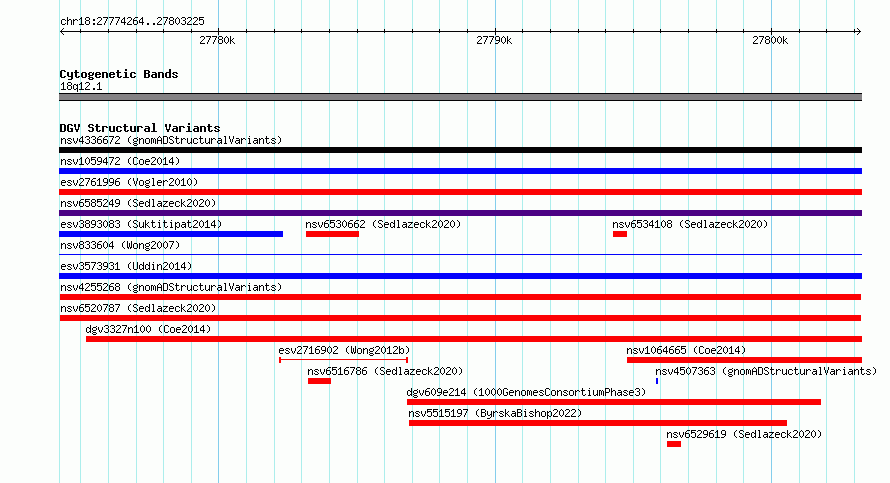
Task: Click the 27800k ruler tick label
Action: tap(770, 40)
